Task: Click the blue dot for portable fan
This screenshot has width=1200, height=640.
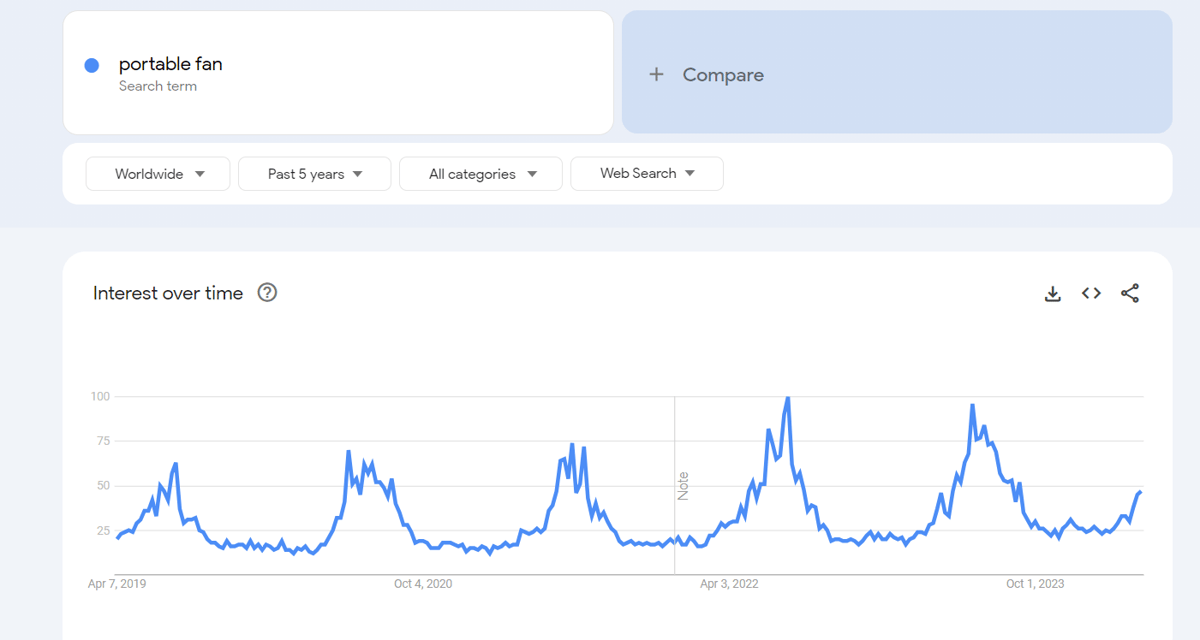Action: pos(92,65)
